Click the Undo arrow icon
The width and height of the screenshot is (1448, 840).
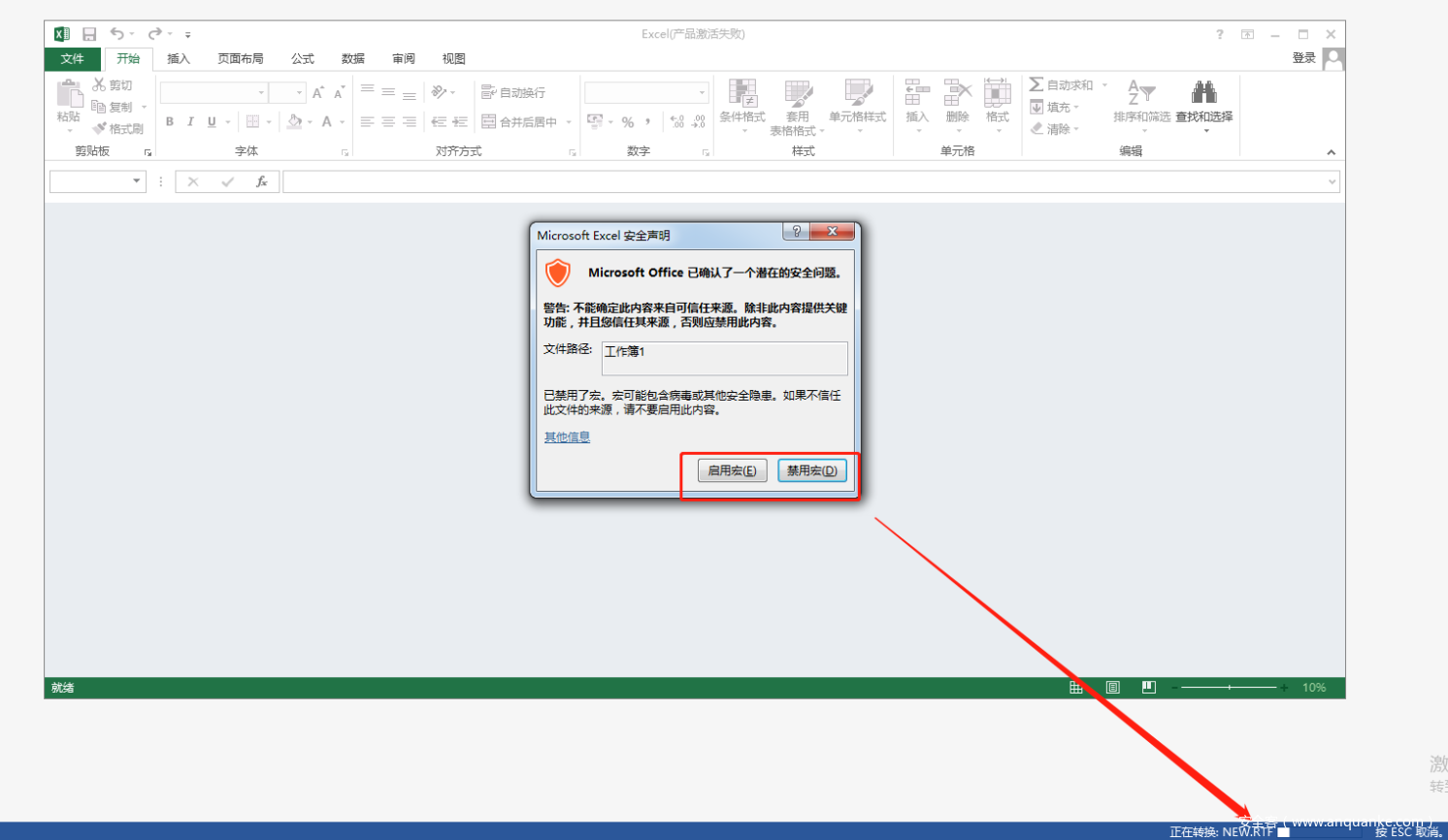tap(116, 34)
